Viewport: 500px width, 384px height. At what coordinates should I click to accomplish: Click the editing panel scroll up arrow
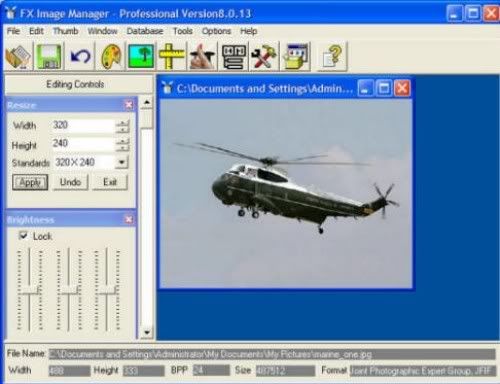[147, 102]
